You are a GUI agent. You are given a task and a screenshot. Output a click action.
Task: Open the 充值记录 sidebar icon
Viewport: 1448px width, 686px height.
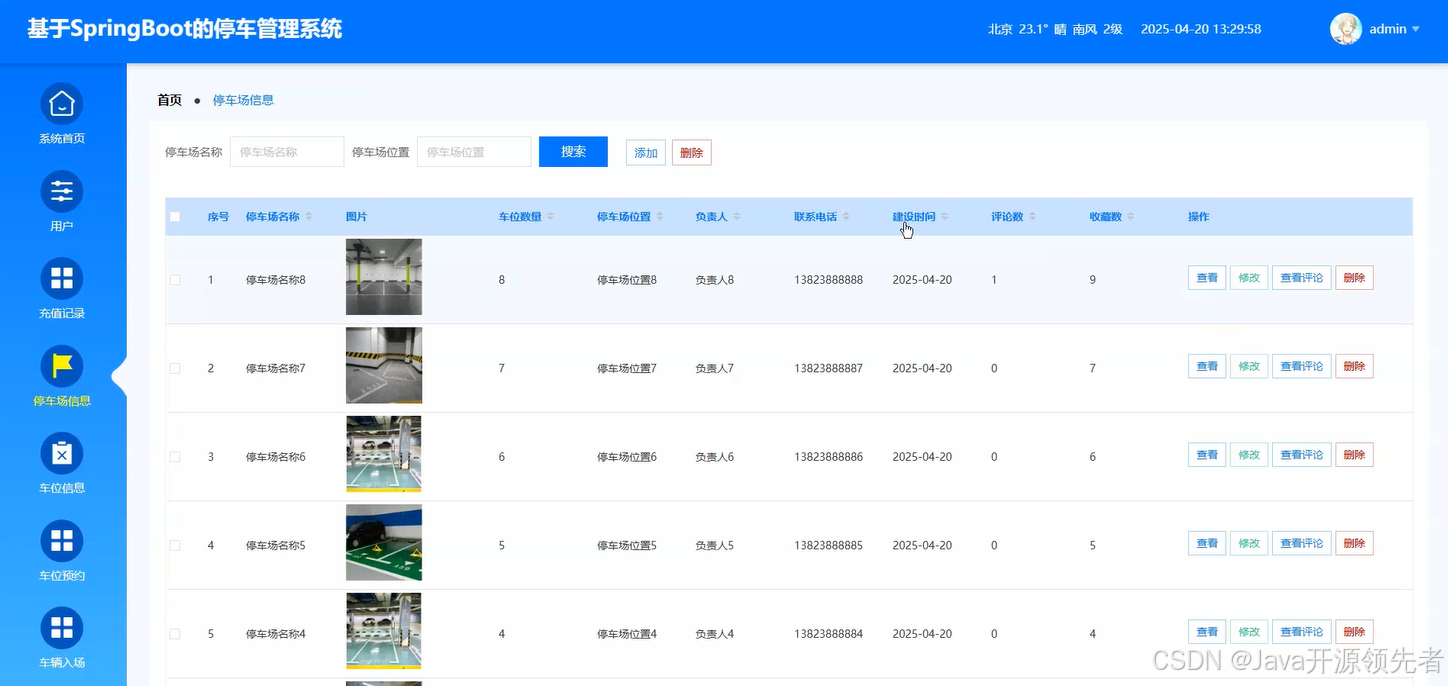click(x=61, y=279)
